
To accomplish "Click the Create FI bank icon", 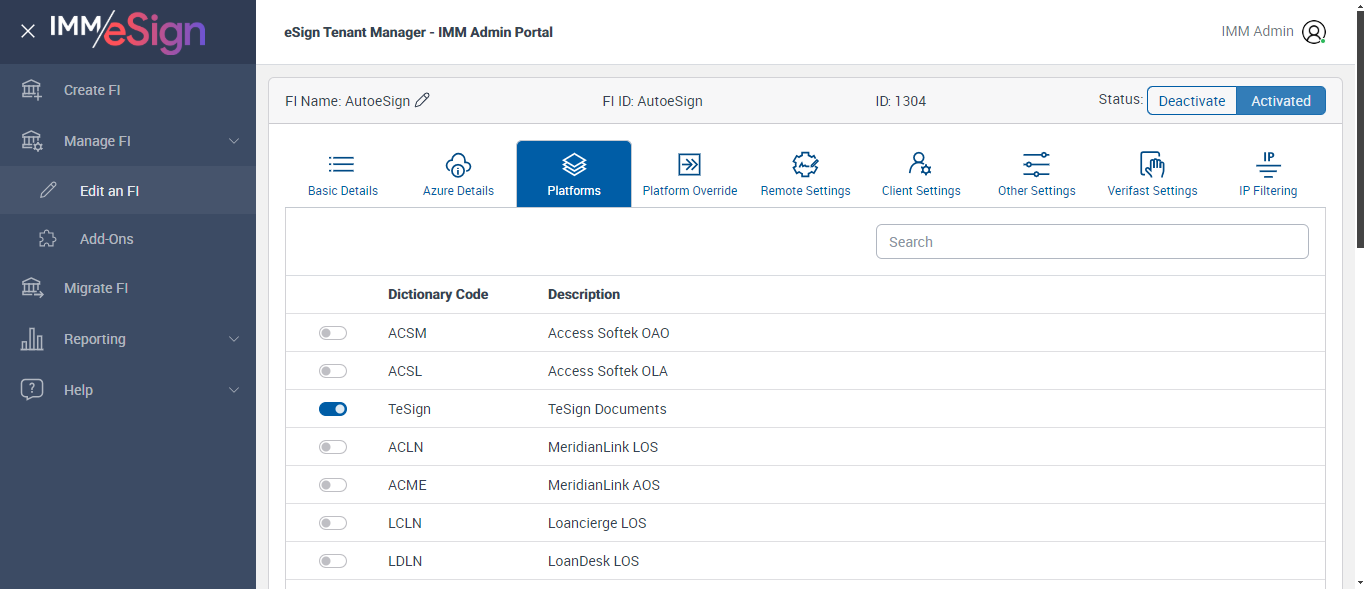I will pyautogui.click(x=32, y=90).
